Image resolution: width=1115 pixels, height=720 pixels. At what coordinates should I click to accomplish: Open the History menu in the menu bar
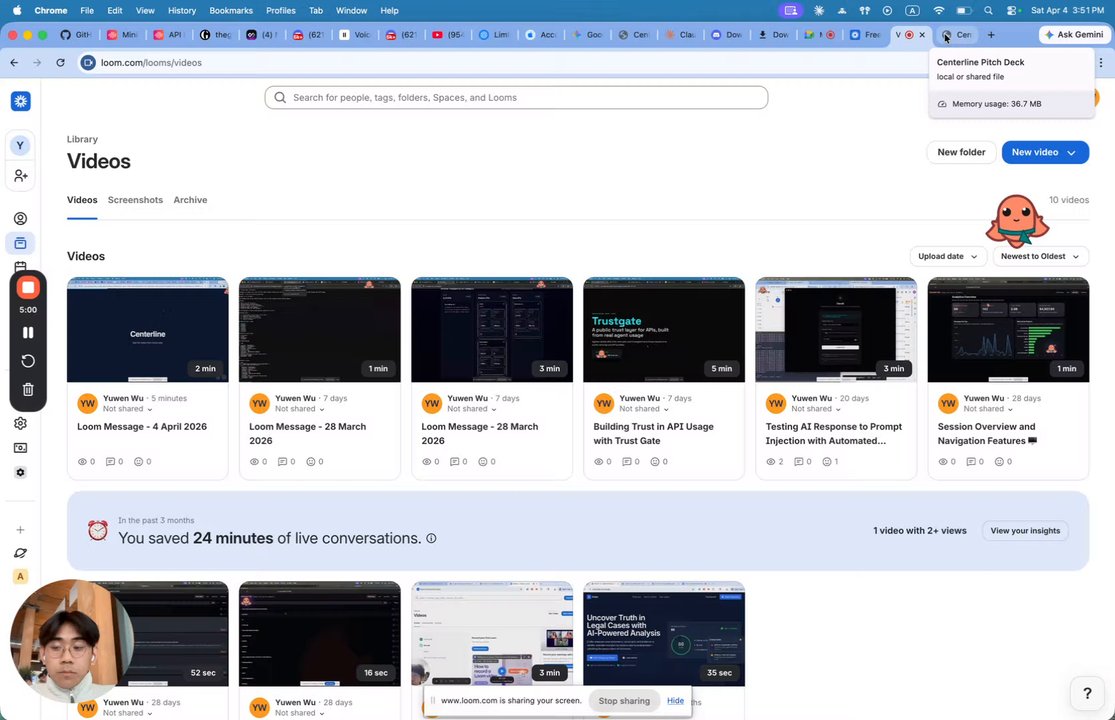(181, 11)
